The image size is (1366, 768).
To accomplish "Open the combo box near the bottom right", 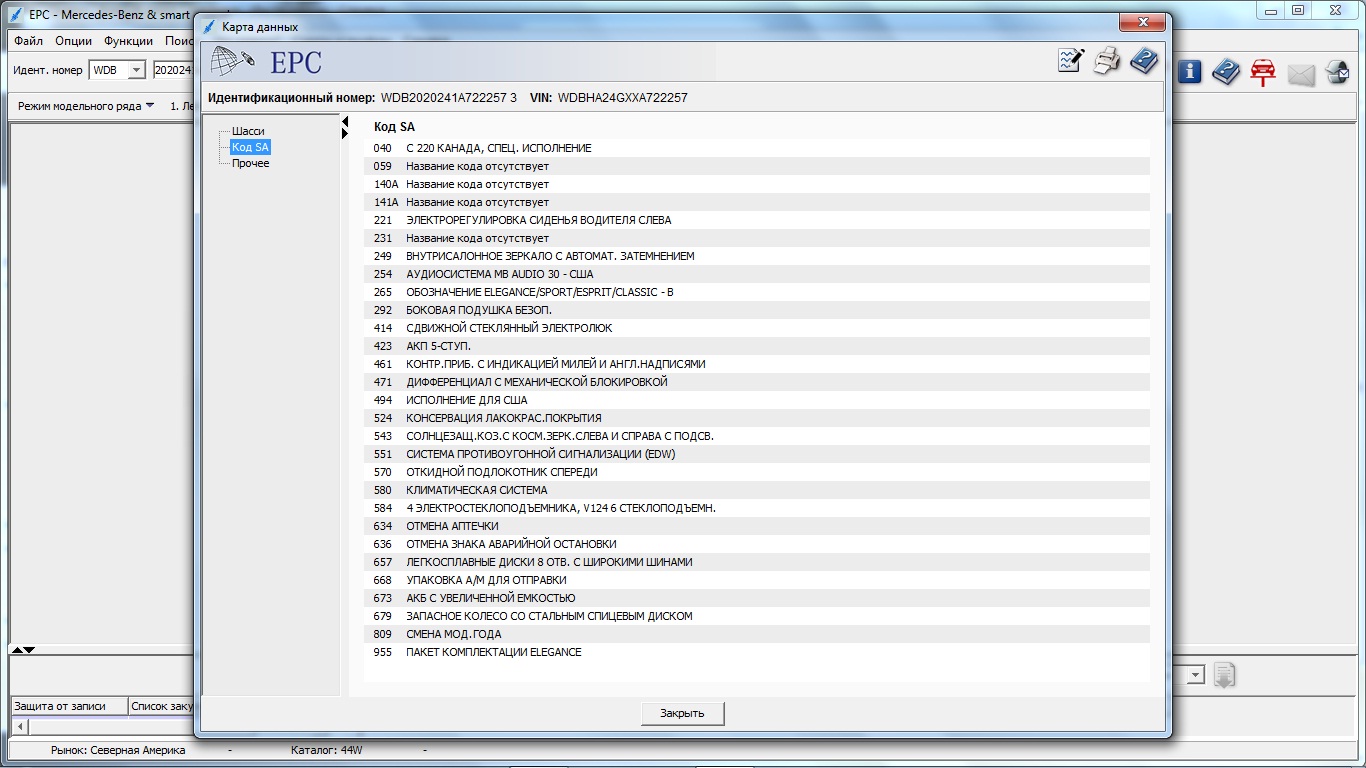I will (x=1195, y=676).
